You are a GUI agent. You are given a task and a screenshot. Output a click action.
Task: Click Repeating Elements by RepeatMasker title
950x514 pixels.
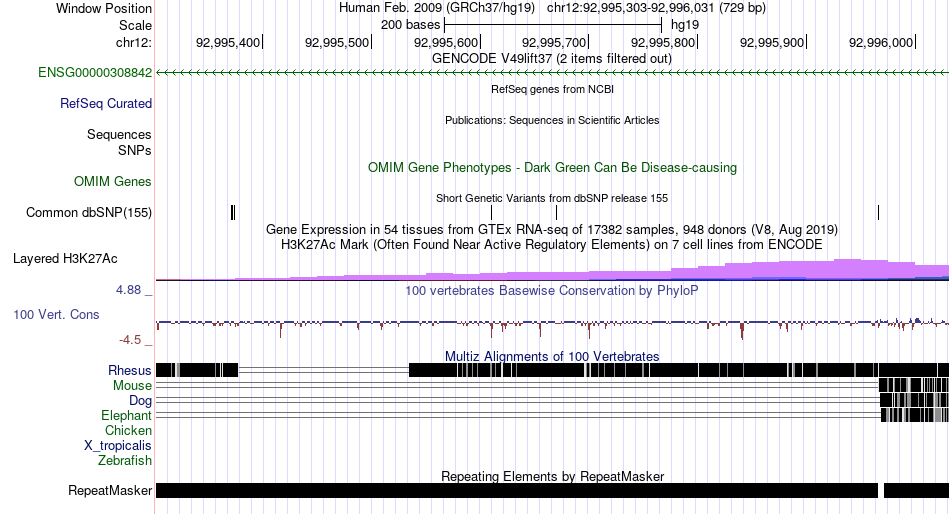pos(553,476)
